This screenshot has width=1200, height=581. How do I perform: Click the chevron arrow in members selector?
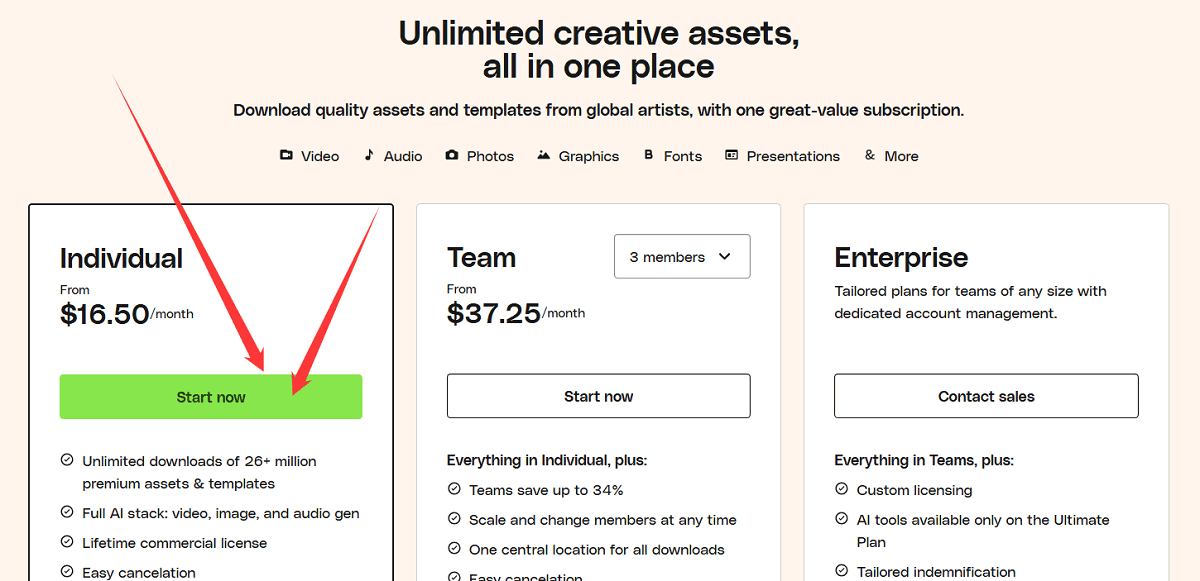pos(725,257)
